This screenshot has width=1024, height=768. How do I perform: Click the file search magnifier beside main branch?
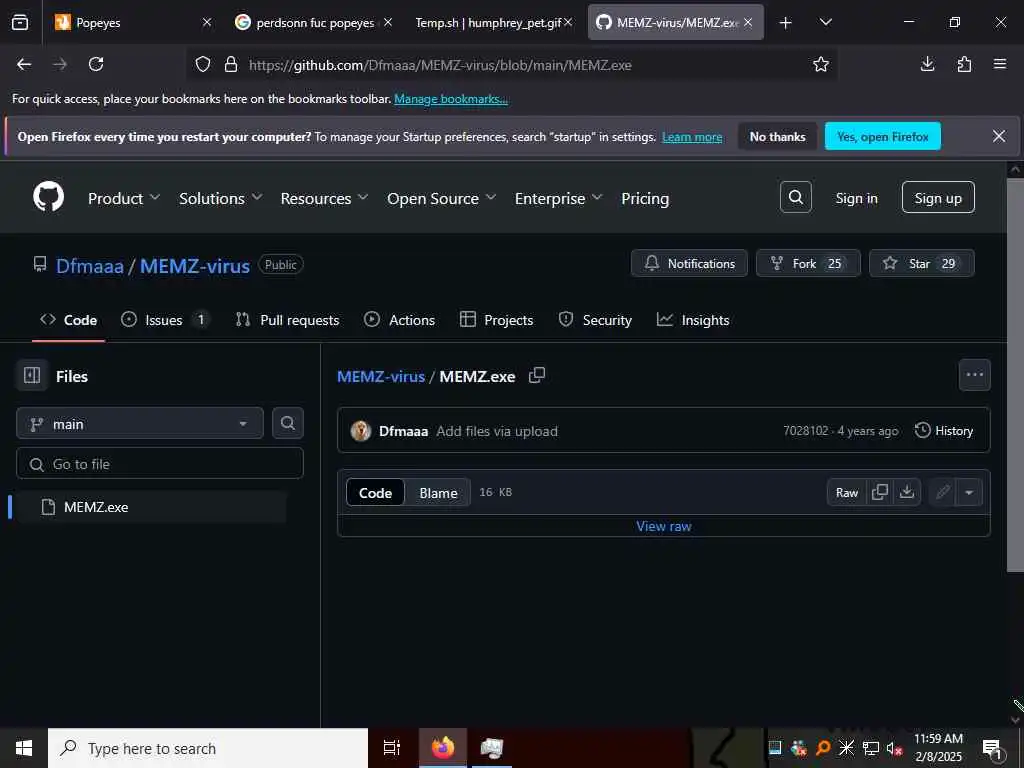click(x=287, y=423)
